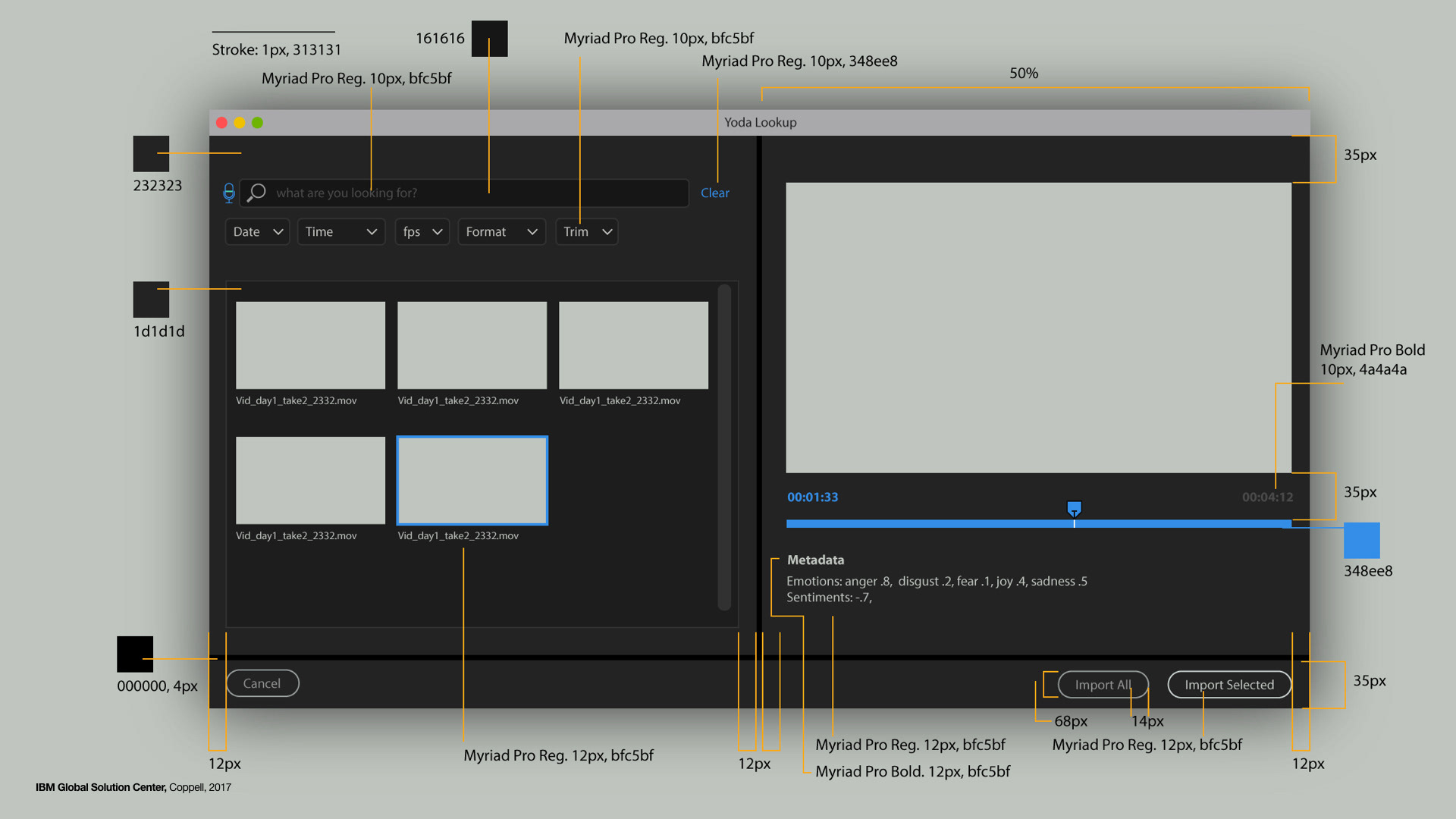Open the fps filter dropdown

pos(422,232)
